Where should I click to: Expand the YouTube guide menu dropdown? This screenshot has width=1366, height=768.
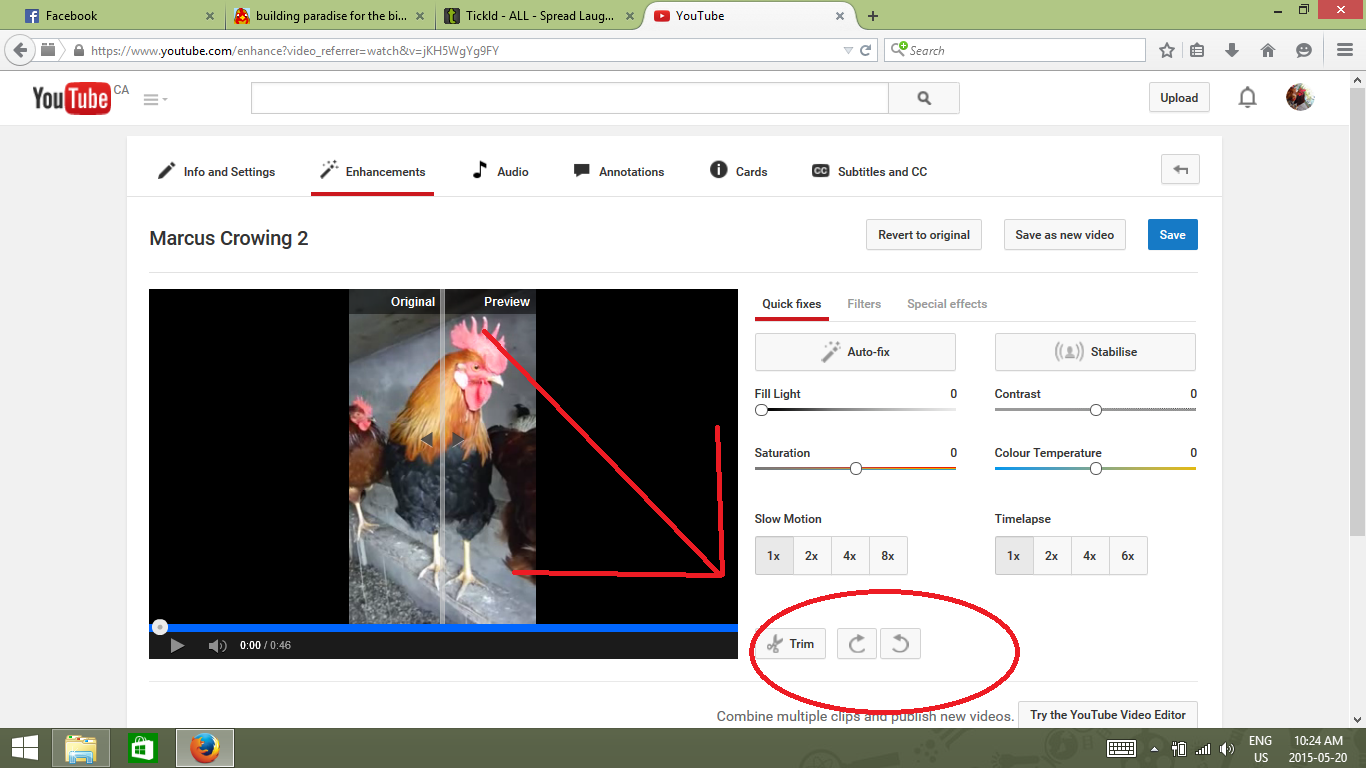[x=155, y=99]
